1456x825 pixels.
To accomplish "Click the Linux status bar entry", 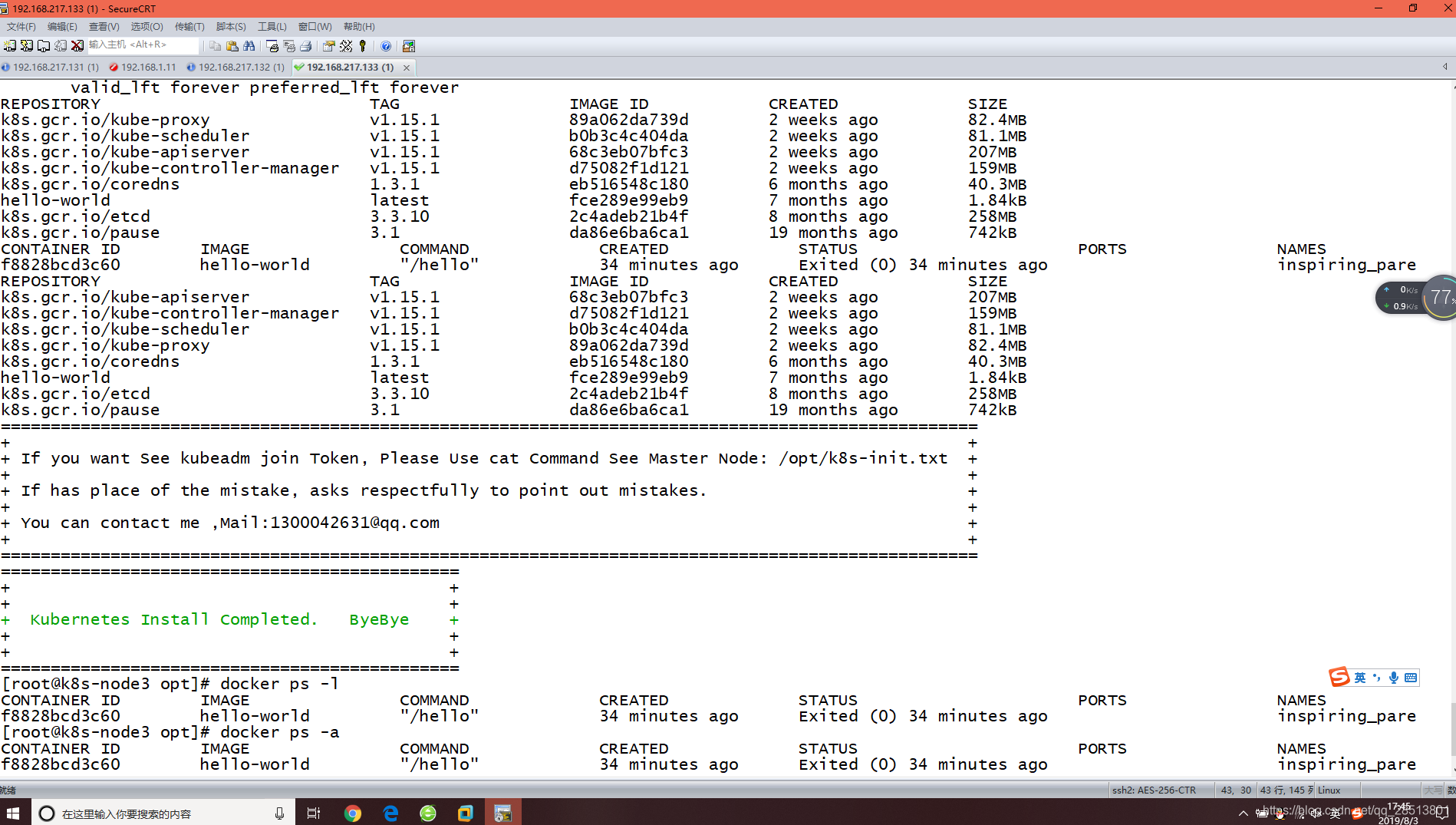I will tap(1329, 790).
